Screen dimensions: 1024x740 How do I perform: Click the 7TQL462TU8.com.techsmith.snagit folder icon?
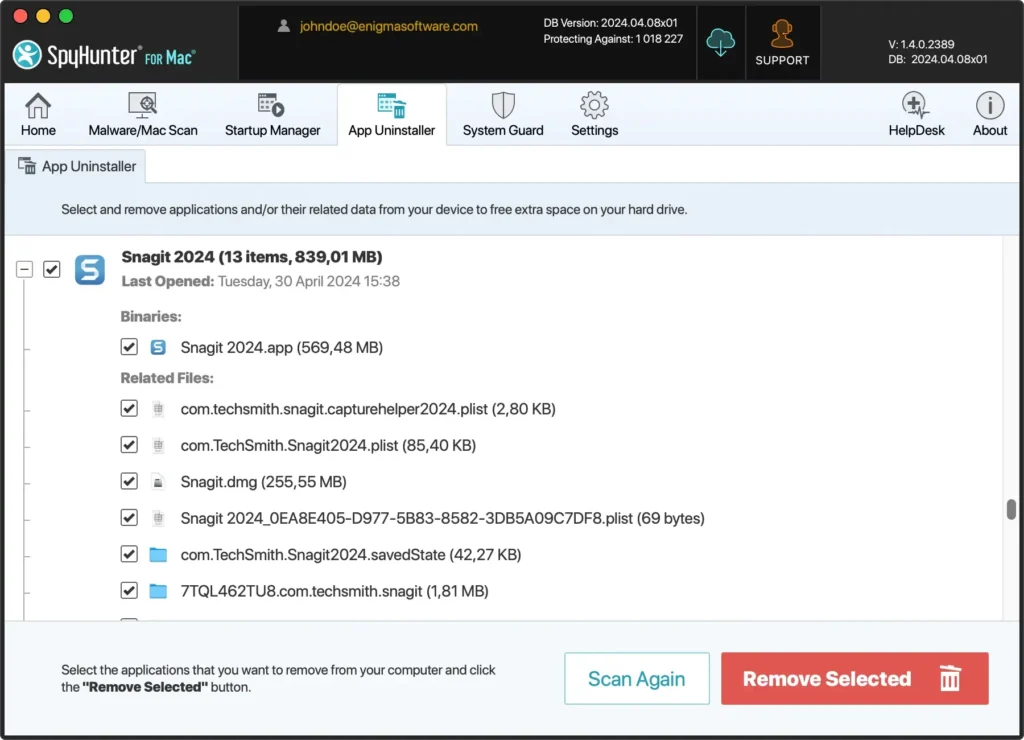(x=158, y=591)
